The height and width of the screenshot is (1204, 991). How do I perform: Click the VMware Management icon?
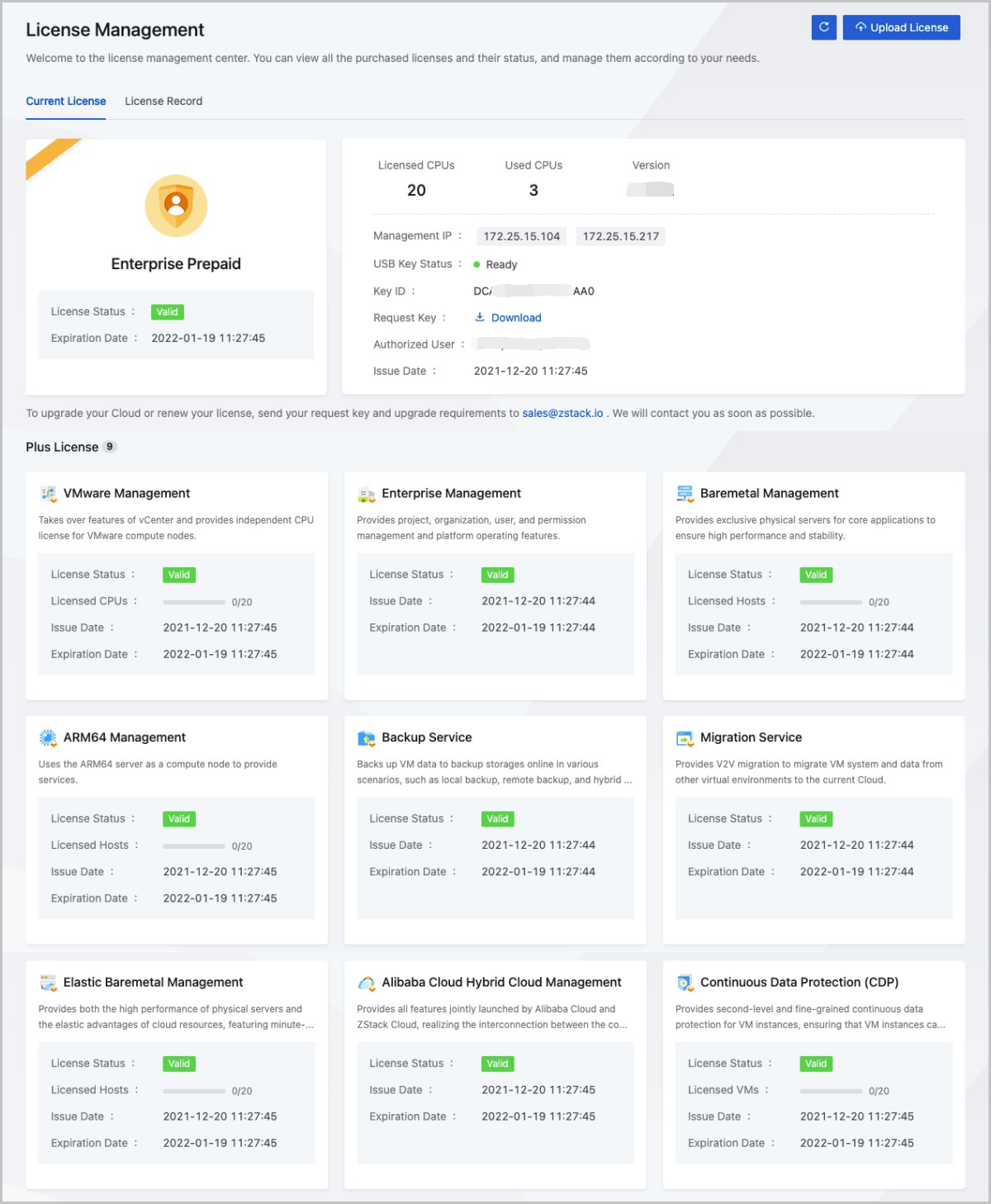click(48, 494)
